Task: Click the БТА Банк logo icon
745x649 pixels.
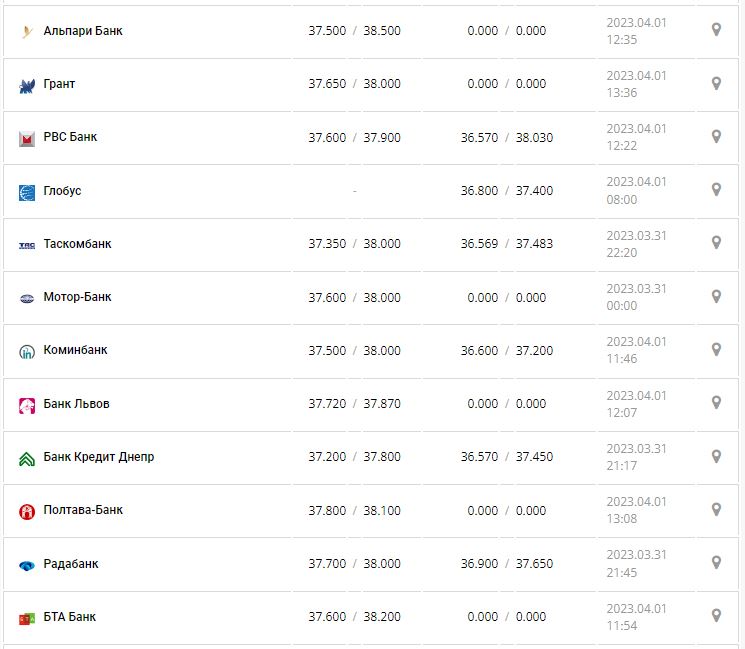Action: click(27, 619)
